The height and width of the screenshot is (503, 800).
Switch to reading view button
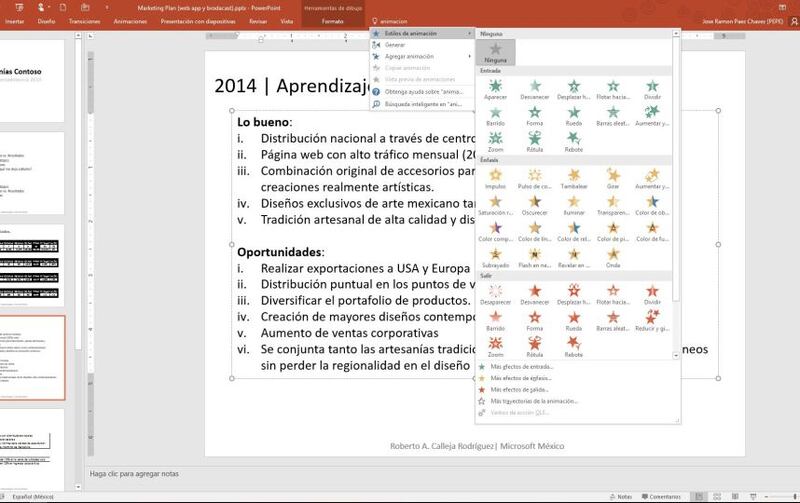click(x=735, y=496)
